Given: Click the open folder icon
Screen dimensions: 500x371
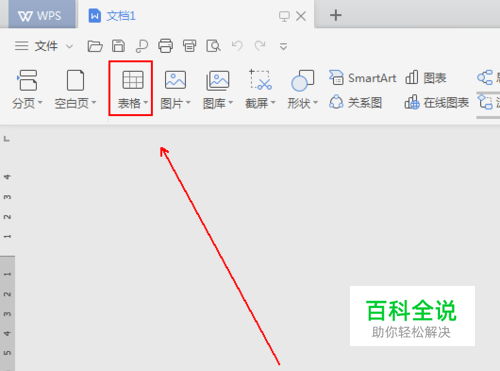Looking at the screenshot, I should (x=95, y=46).
